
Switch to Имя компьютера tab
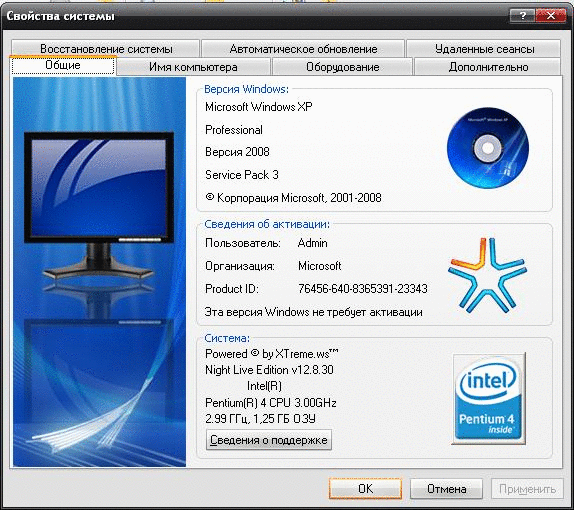tap(193, 67)
